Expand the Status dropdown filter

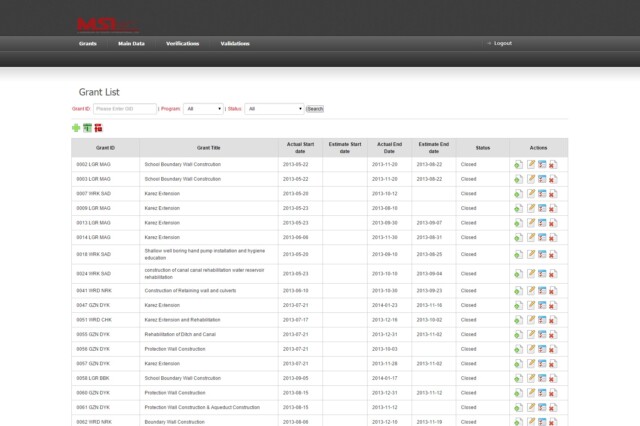pyautogui.click(x=273, y=108)
